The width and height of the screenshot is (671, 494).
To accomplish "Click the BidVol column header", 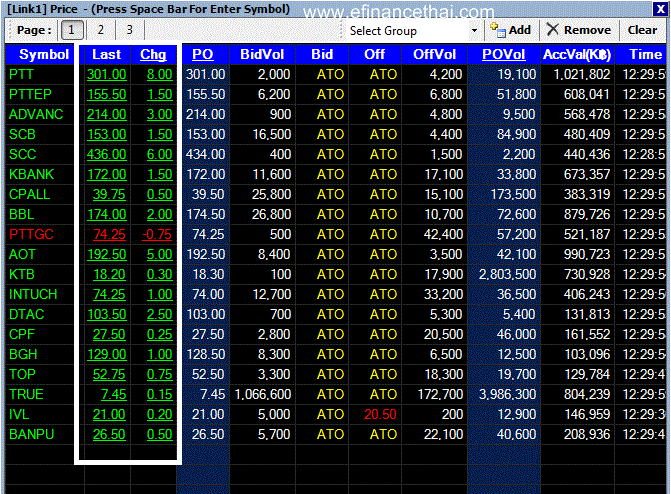I will 262,54.
